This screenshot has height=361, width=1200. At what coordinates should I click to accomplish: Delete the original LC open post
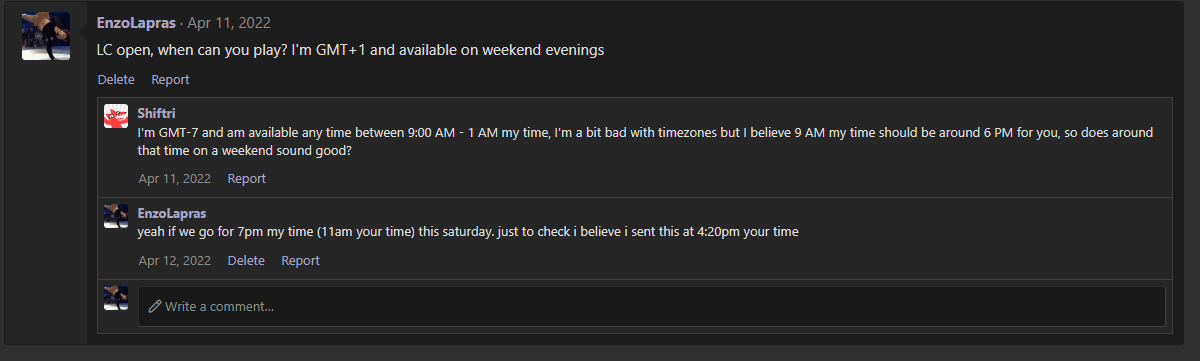pyautogui.click(x=116, y=79)
